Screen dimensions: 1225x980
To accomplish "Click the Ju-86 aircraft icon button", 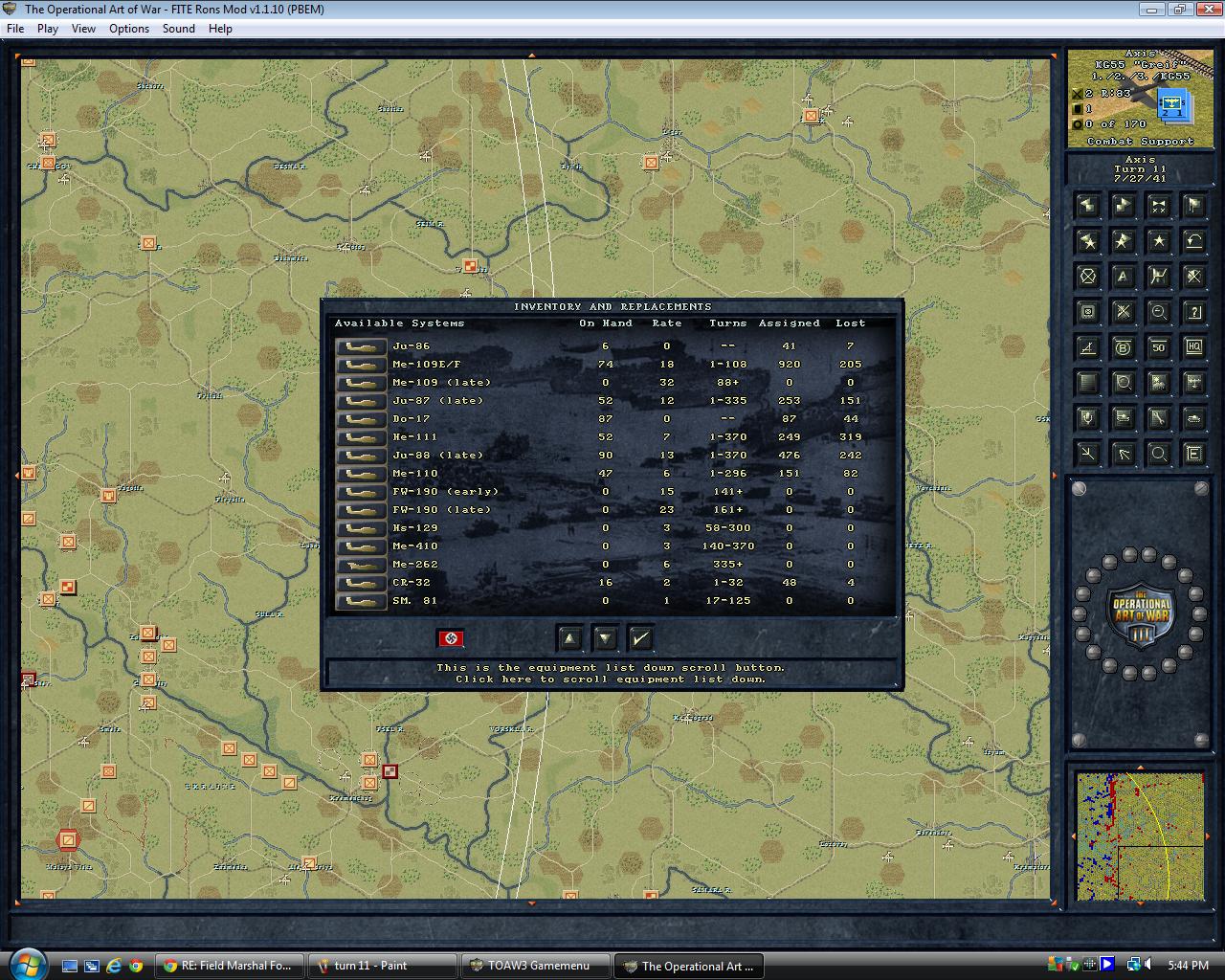I will click(361, 346).
